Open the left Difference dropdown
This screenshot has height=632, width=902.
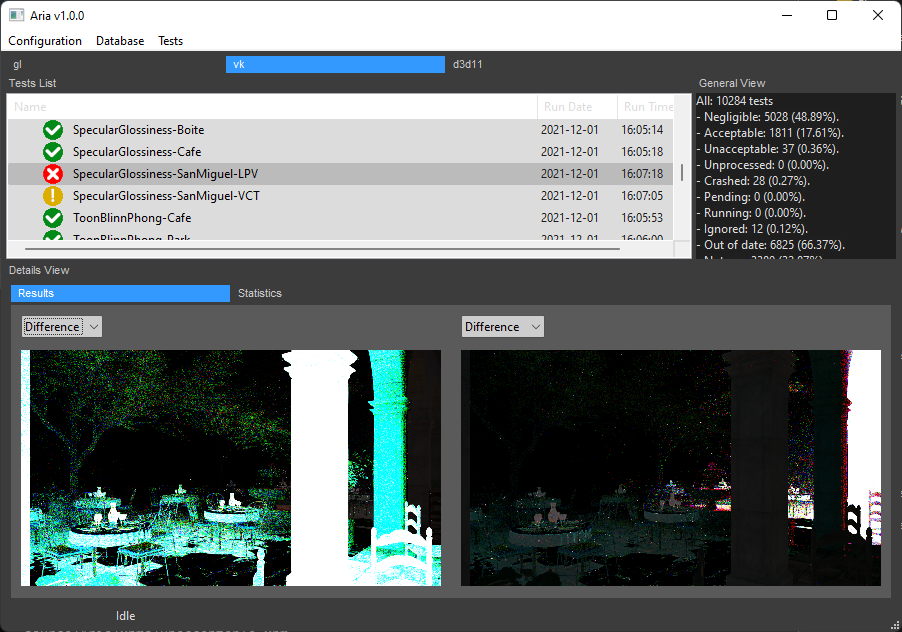tap(62, 327)
